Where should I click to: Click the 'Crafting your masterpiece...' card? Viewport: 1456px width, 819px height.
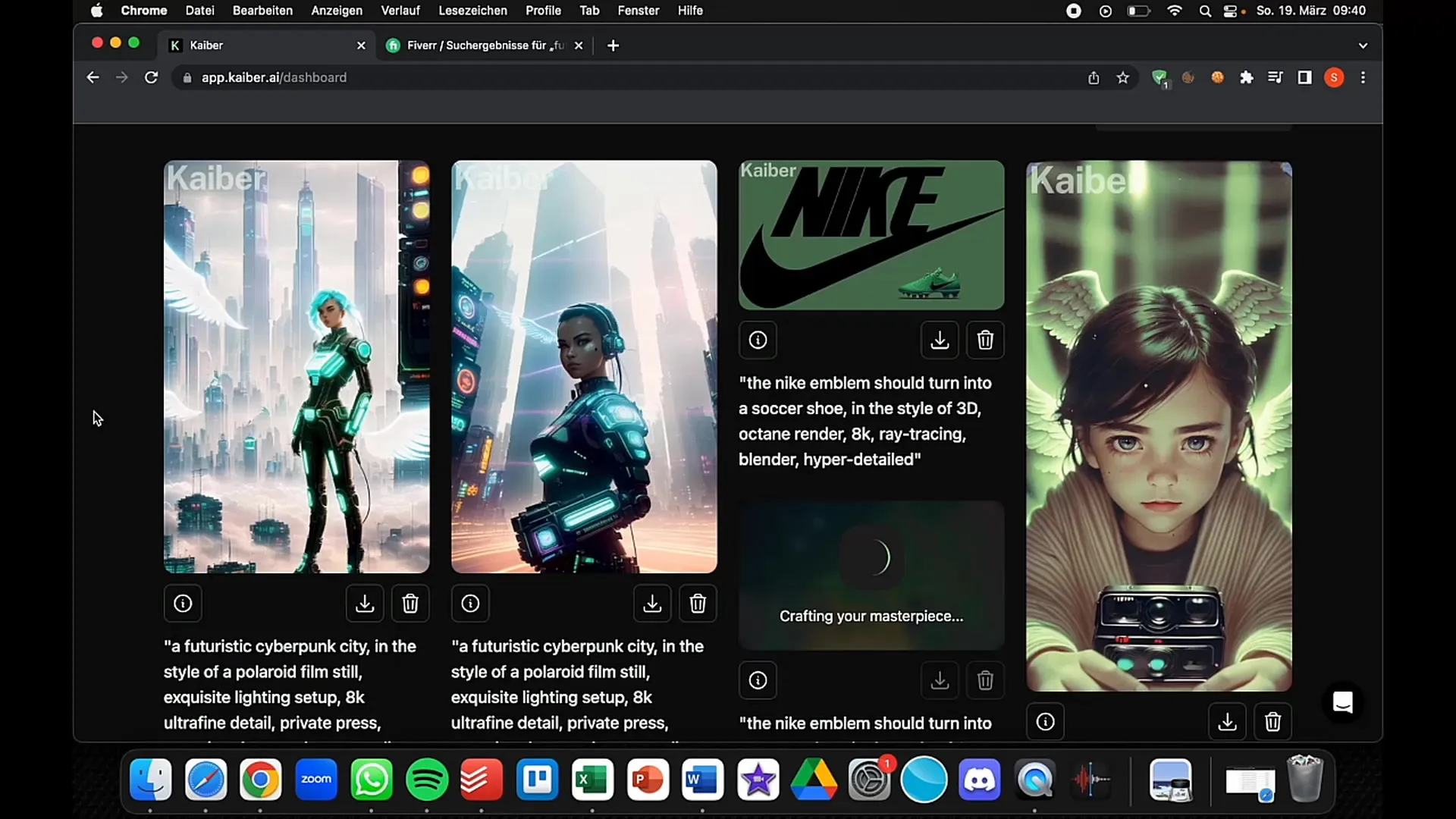(x=871, y=576)
